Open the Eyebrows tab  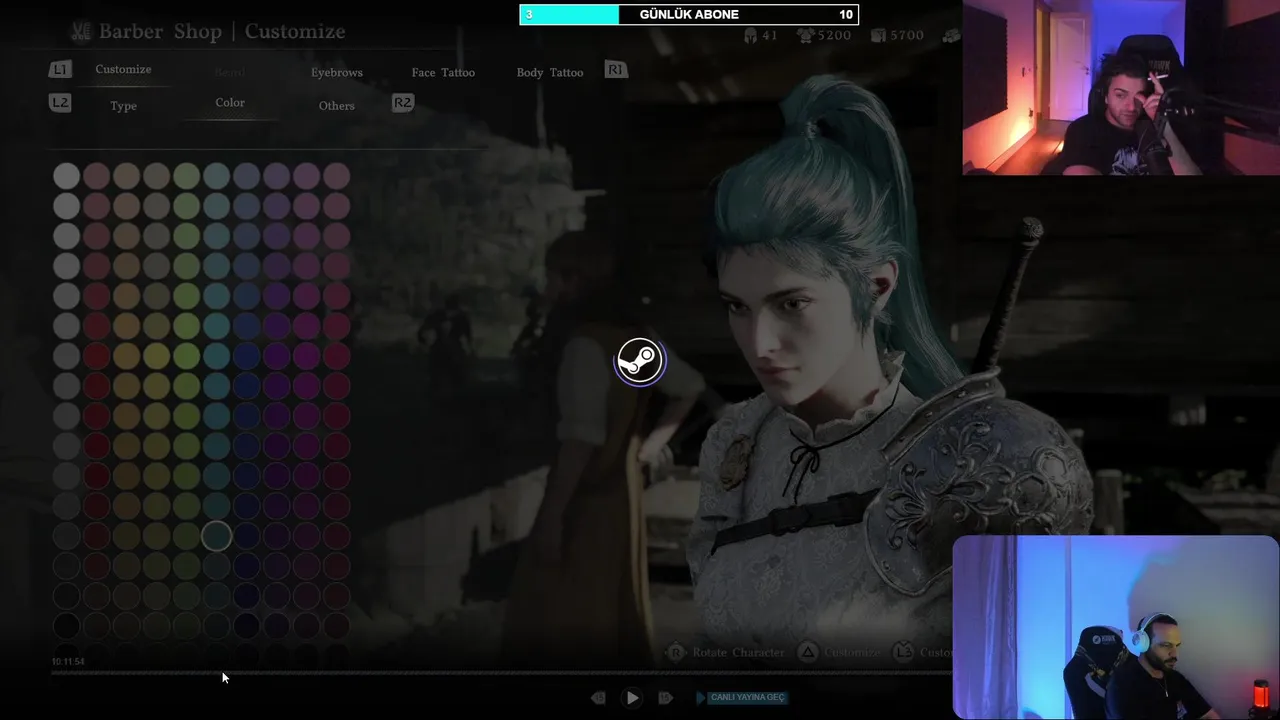tap(337, 72)
